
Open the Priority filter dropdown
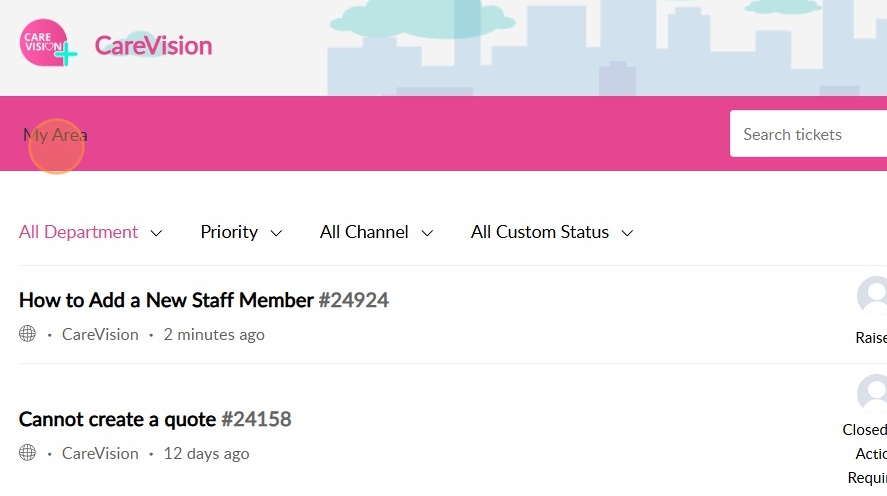241,232
